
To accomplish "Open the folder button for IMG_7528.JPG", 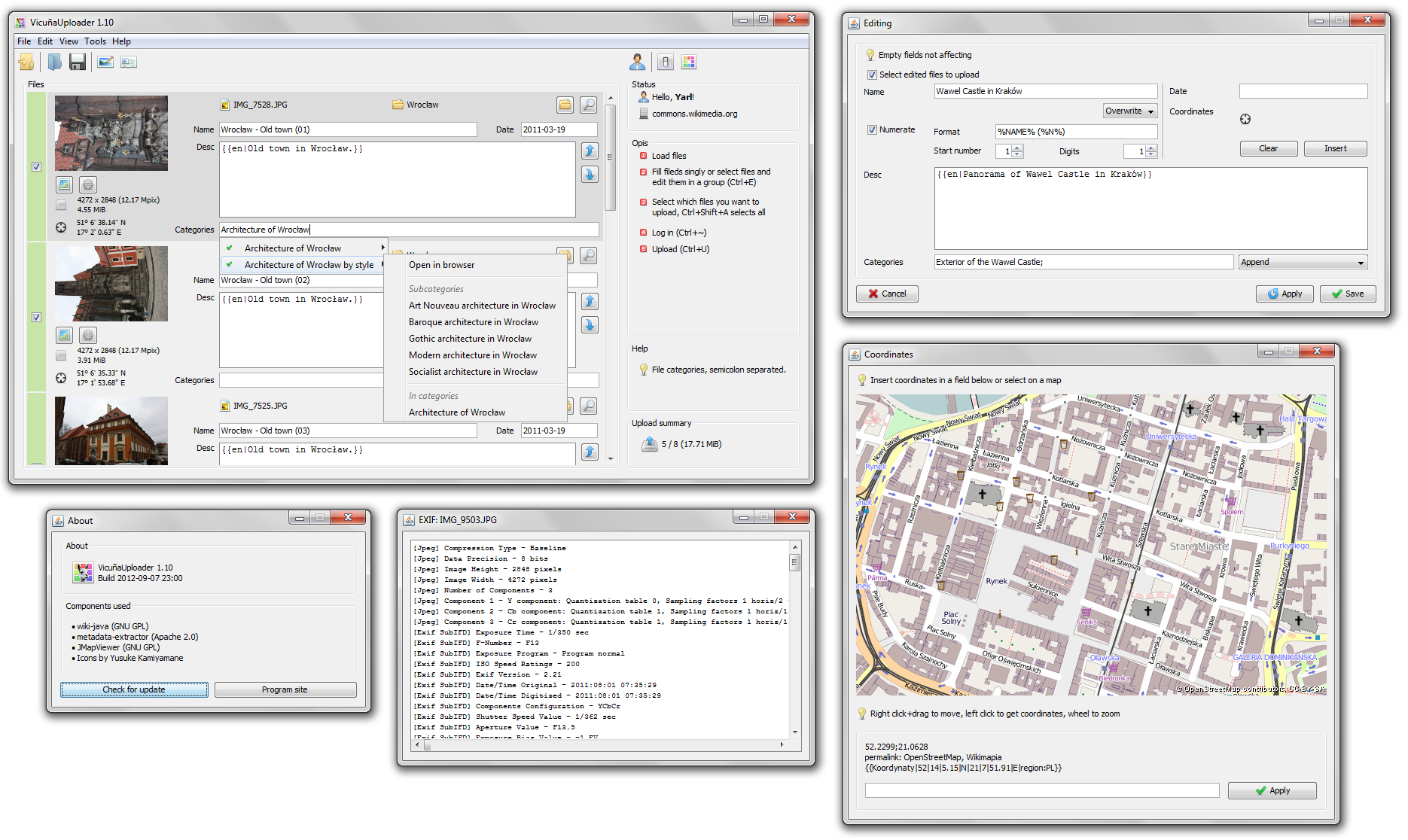I will [565, 105].
